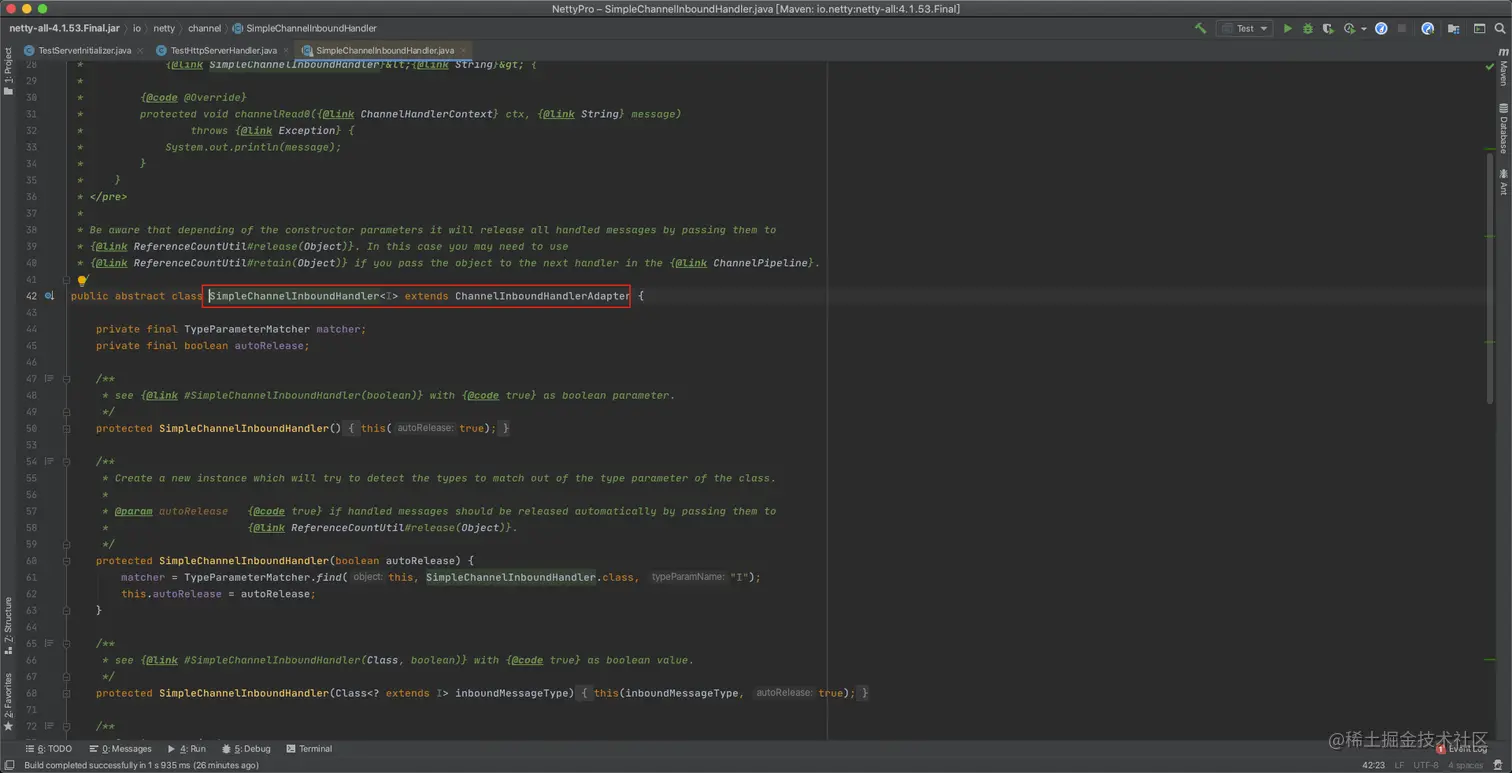Image resolution: width=1512 pixels, height=773 pixels.
Task: Open Project Structure folder icon
Action: pyautogui.click(x=1453, y=29)
